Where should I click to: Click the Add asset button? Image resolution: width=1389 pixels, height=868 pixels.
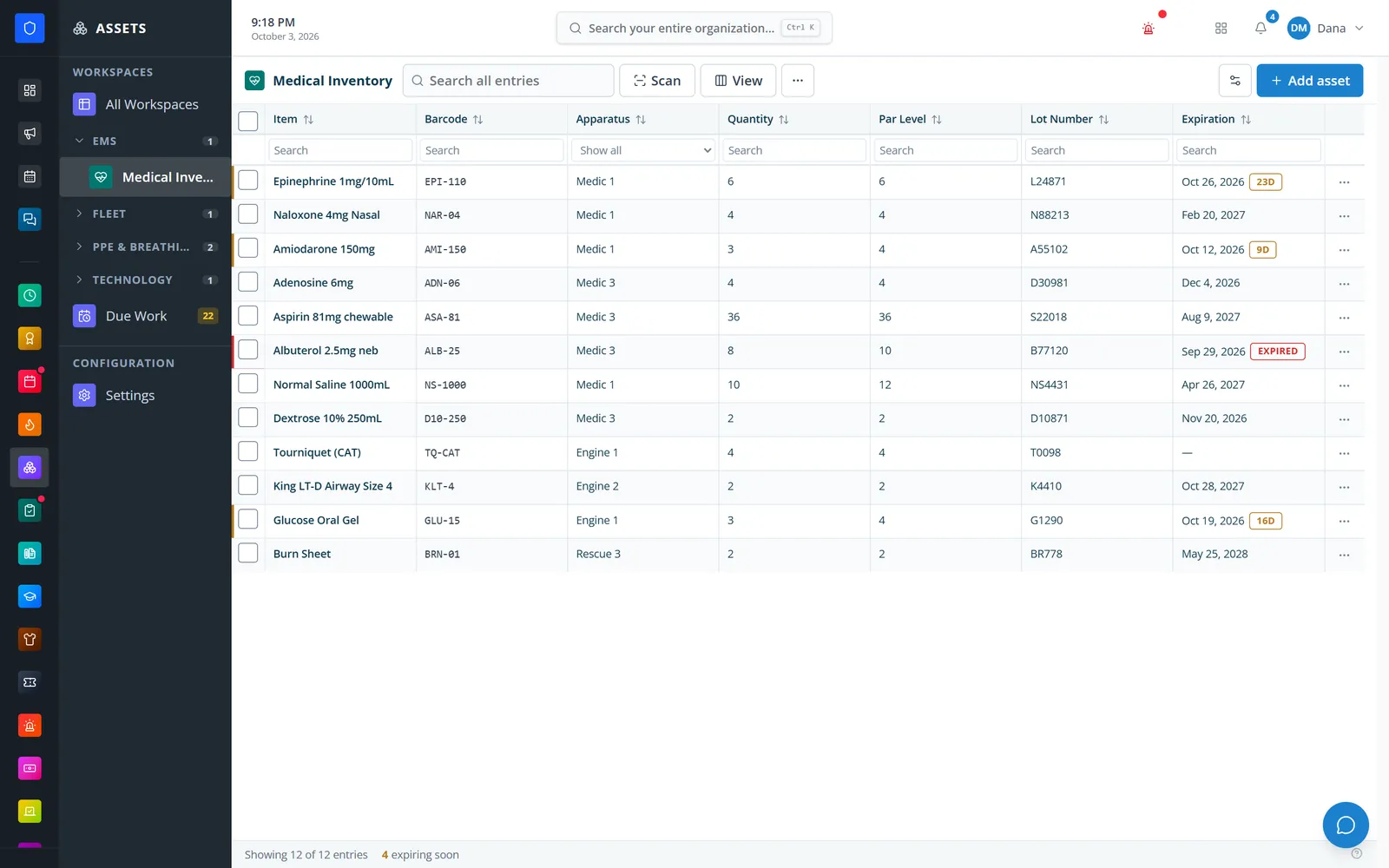[x=1309, y=81]
